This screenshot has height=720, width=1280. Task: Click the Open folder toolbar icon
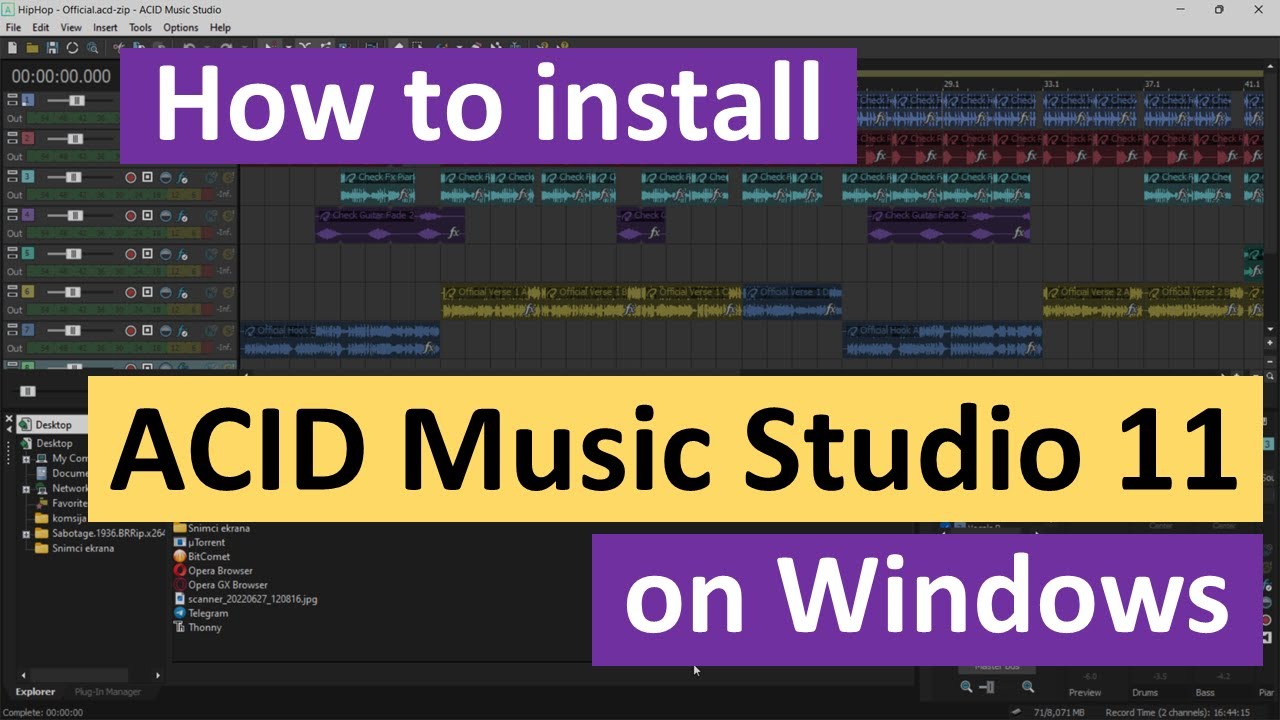tap(32, 47)
